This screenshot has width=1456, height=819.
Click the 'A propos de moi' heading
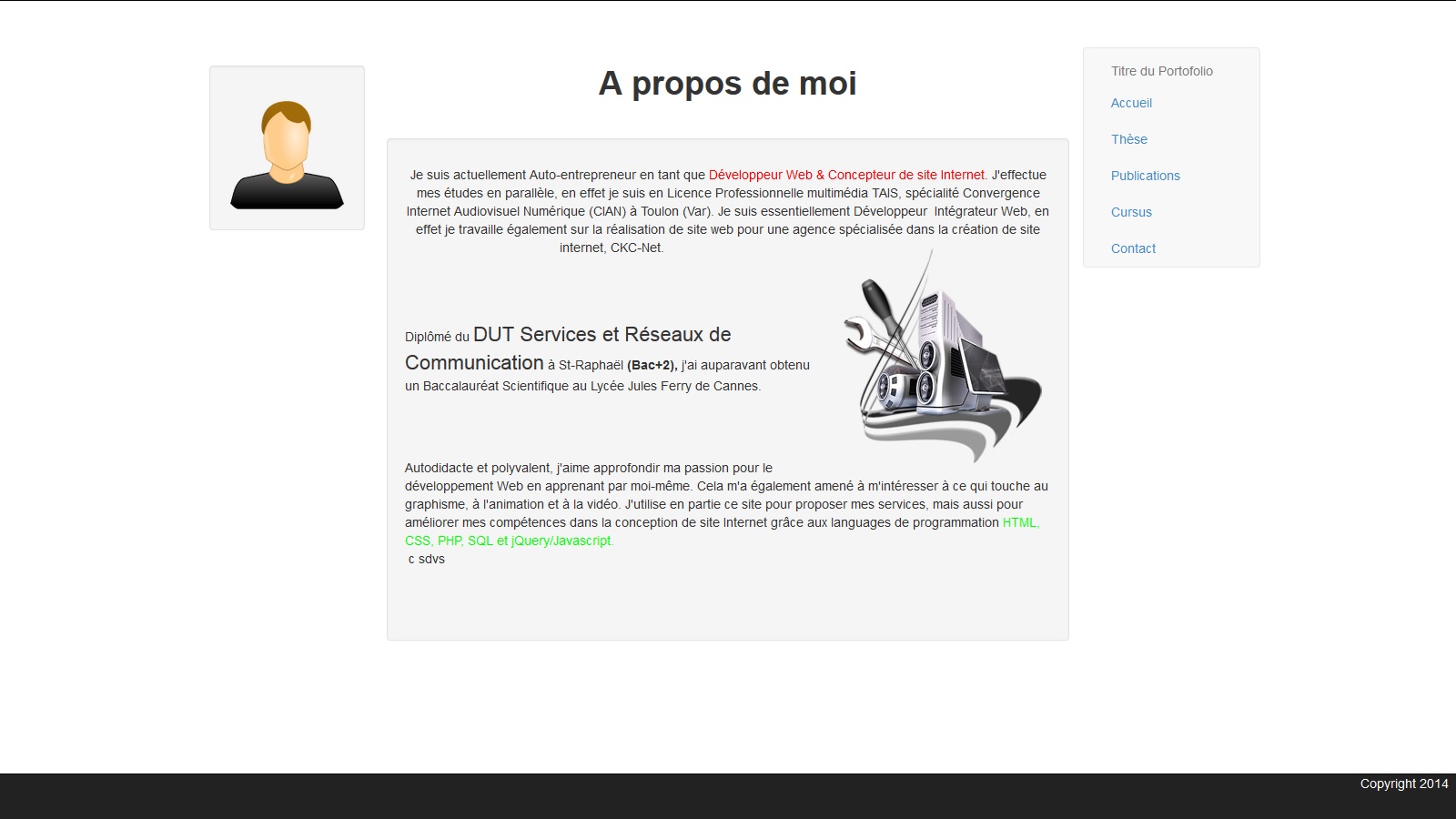coord(727,84)
